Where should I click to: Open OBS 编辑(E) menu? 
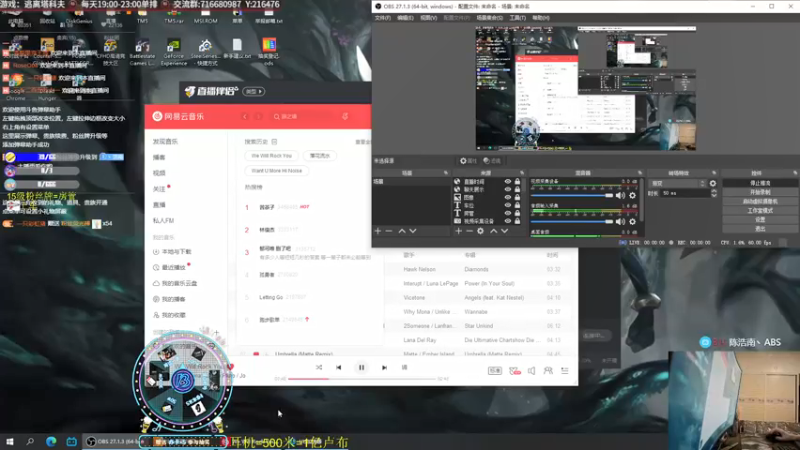[x=405, y=18]
